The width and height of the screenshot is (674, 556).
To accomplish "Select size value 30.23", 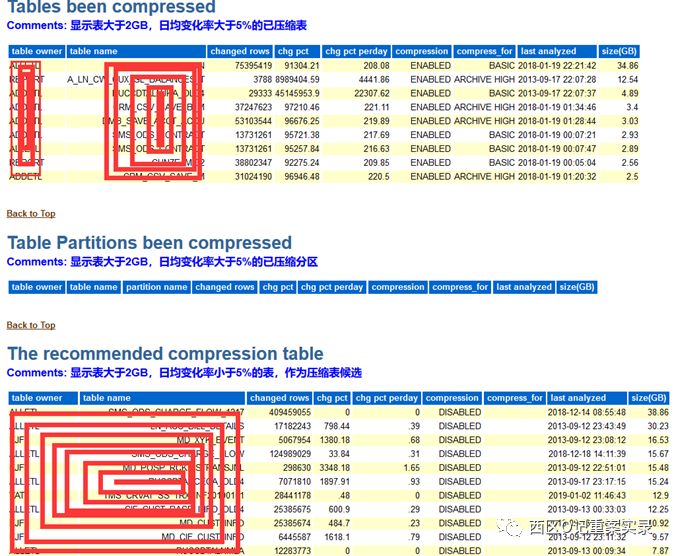I will tap(658, 426).
